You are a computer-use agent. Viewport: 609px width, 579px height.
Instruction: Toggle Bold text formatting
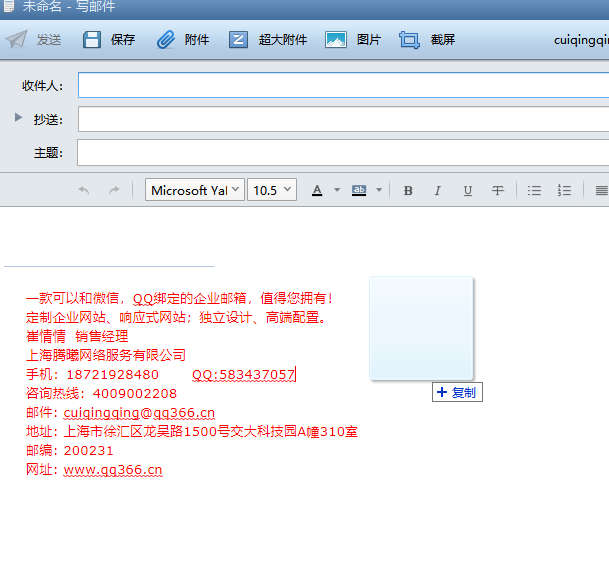point(408,190)
